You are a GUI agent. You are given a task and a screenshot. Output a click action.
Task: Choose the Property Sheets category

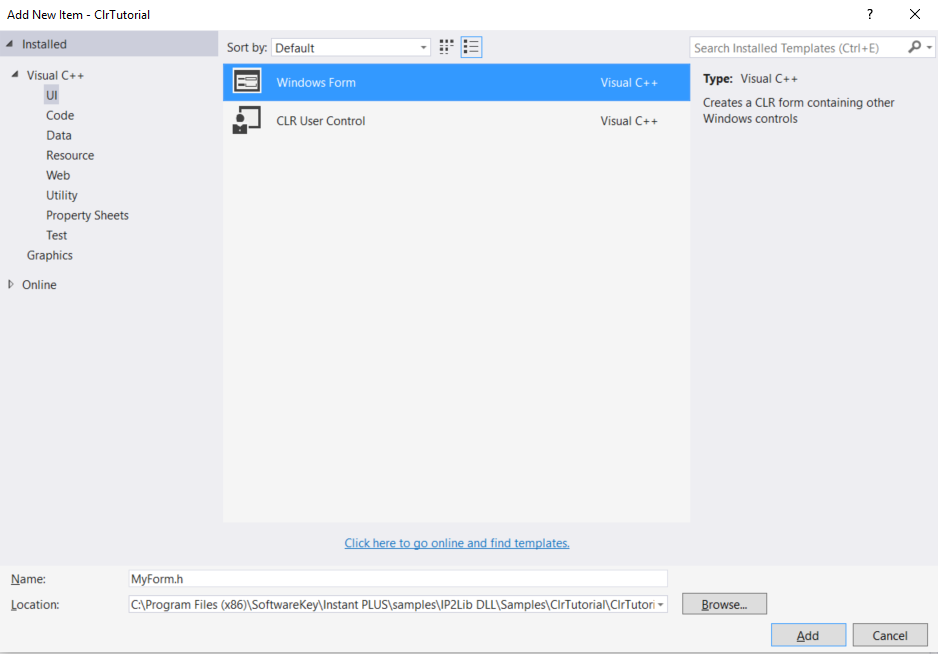pyautogui.click(x=87, y=215)
